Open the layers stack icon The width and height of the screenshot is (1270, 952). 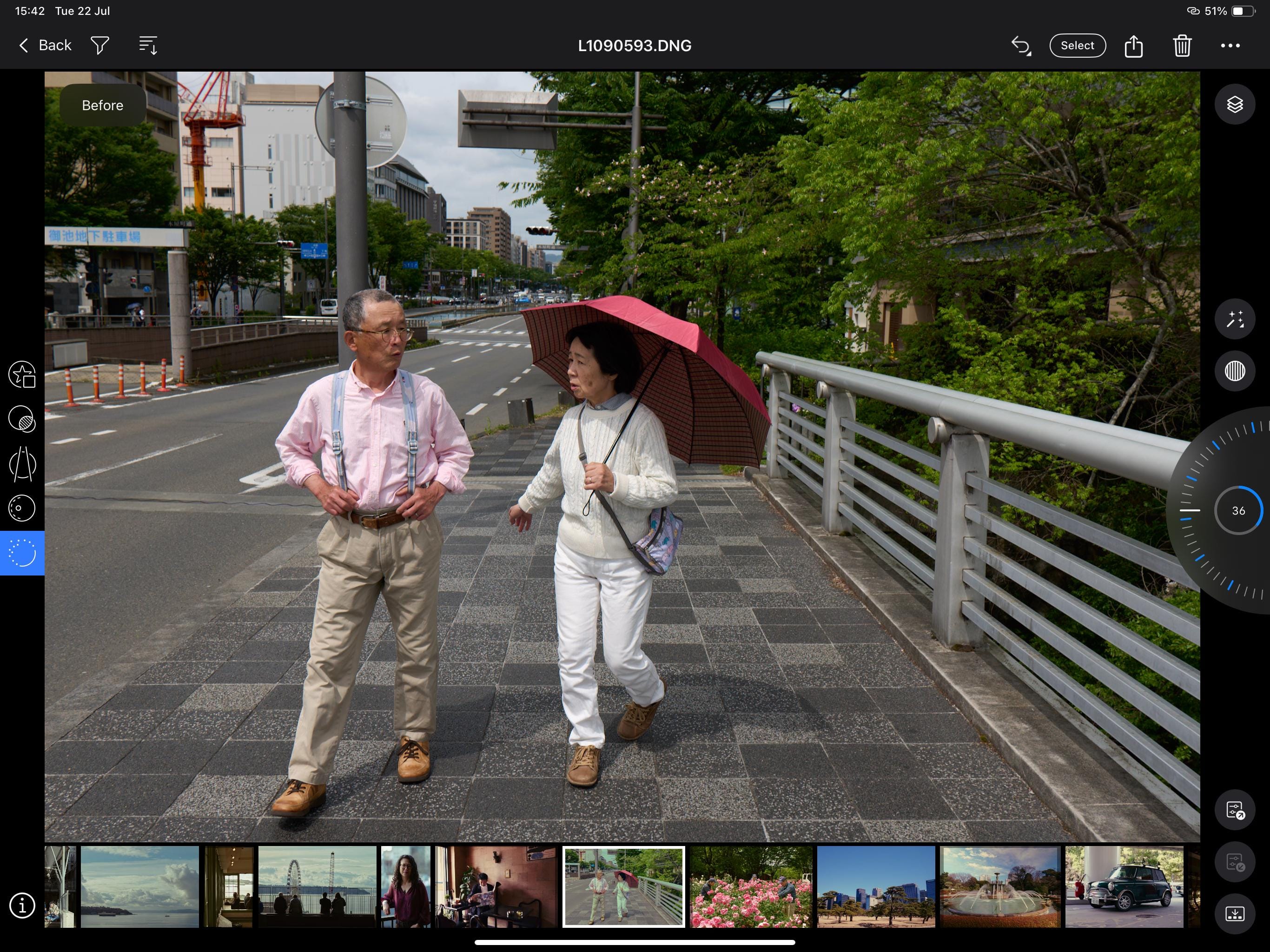pos(1234,105)
